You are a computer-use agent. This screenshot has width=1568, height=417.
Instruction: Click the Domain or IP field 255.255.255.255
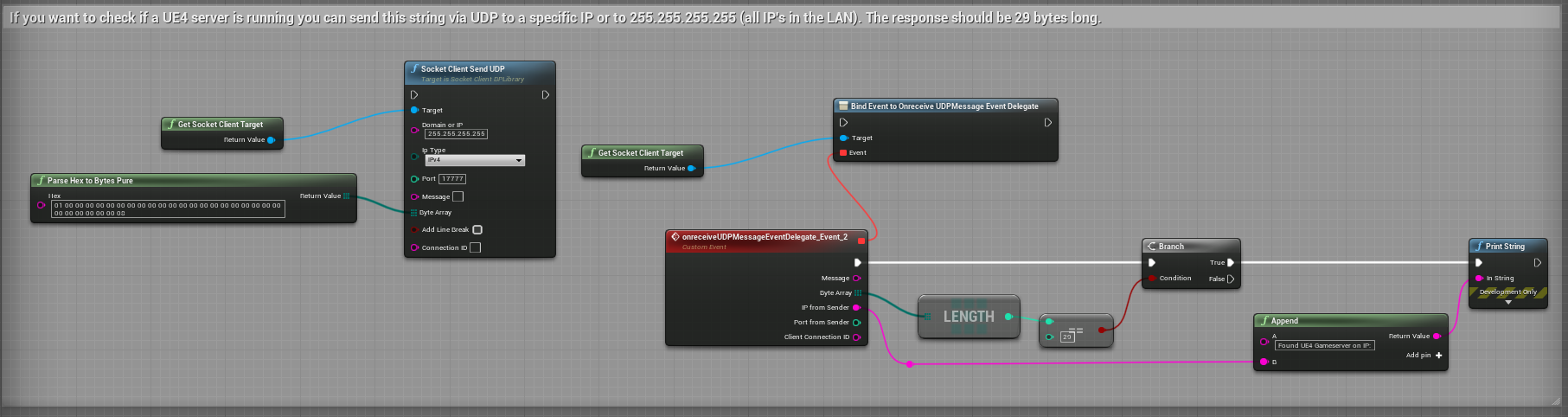456,134
